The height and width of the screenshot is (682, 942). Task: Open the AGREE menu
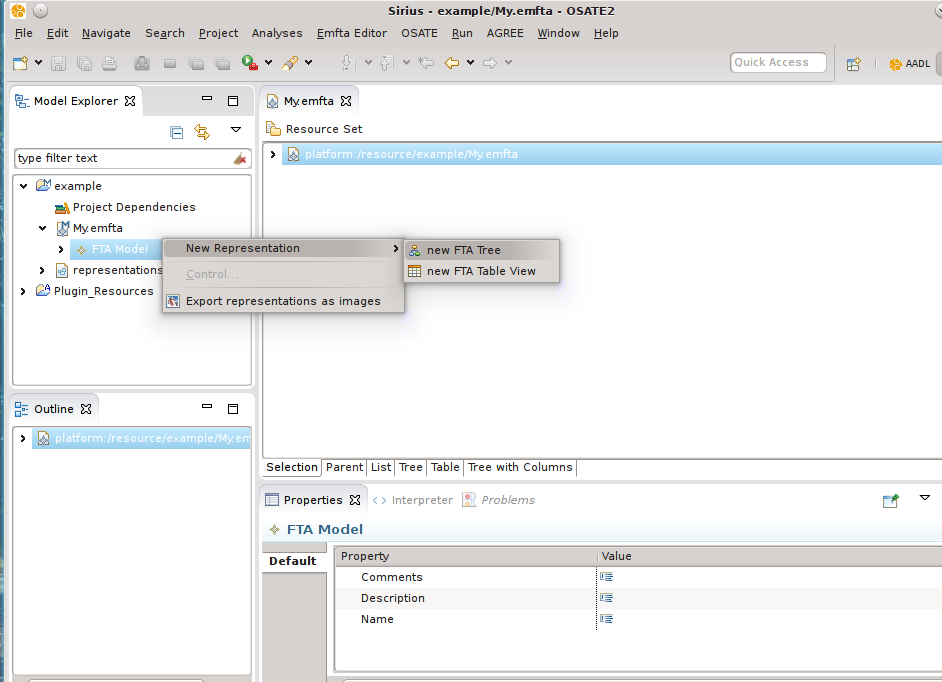(x=505, y=33)
